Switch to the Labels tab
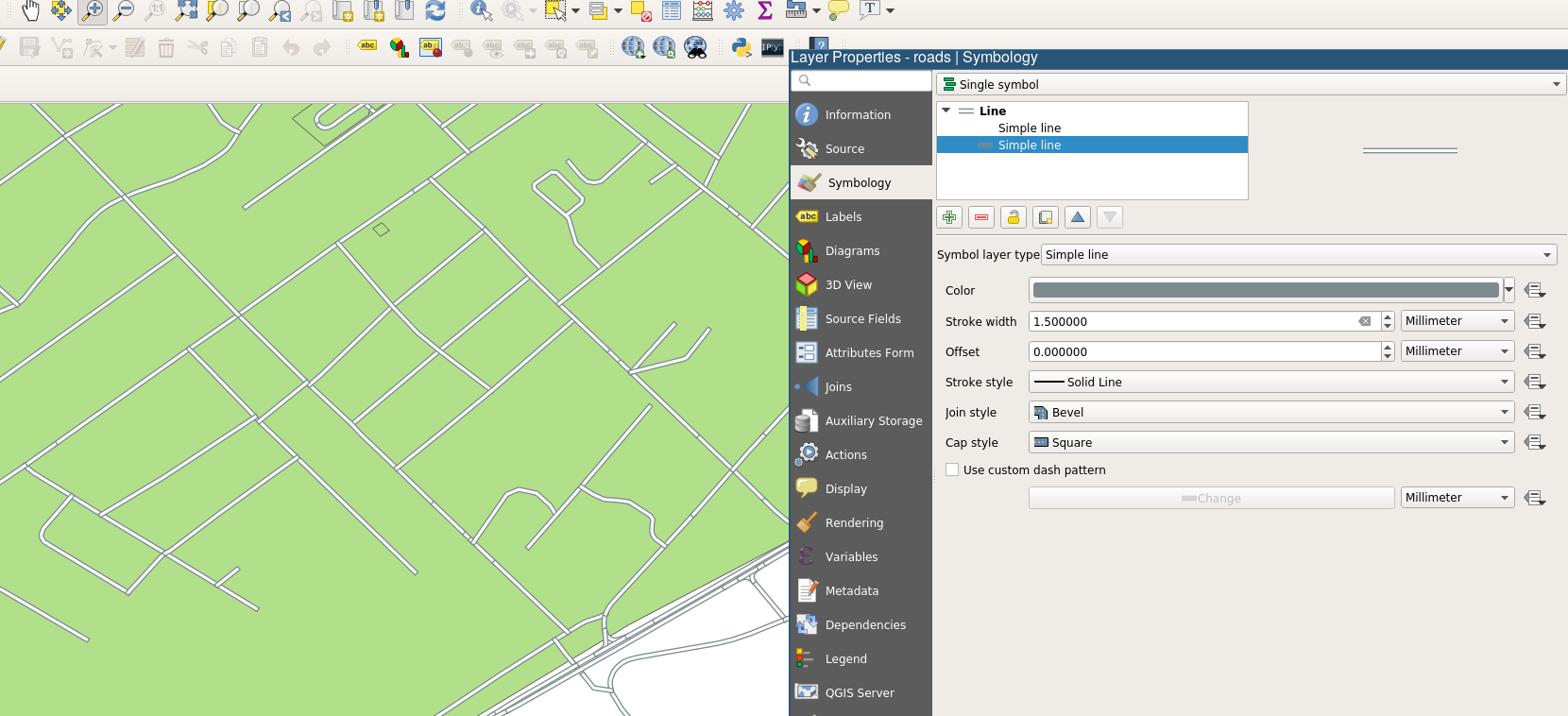Screen dimensions: 1568x716 tap(843, 216)
